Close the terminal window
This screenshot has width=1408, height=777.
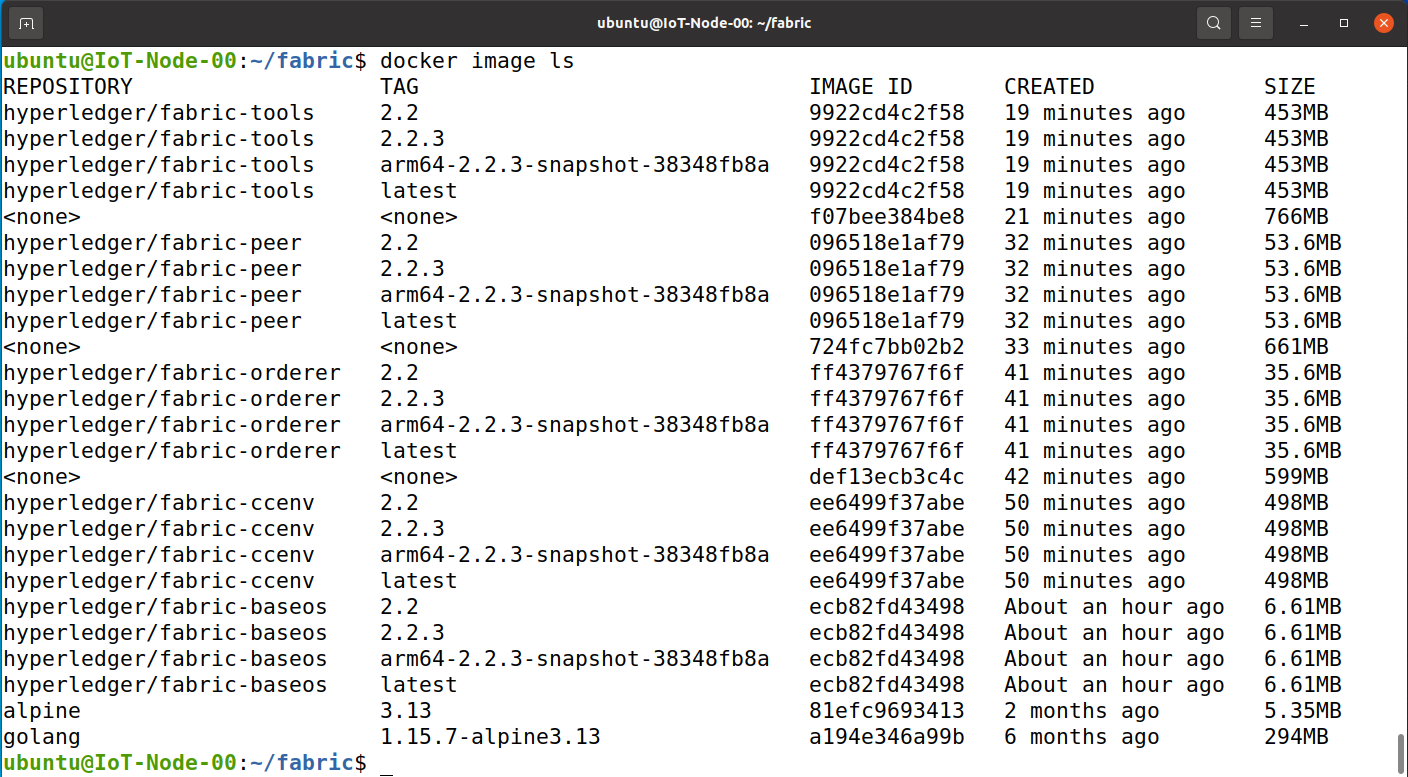click(1383, 22)
